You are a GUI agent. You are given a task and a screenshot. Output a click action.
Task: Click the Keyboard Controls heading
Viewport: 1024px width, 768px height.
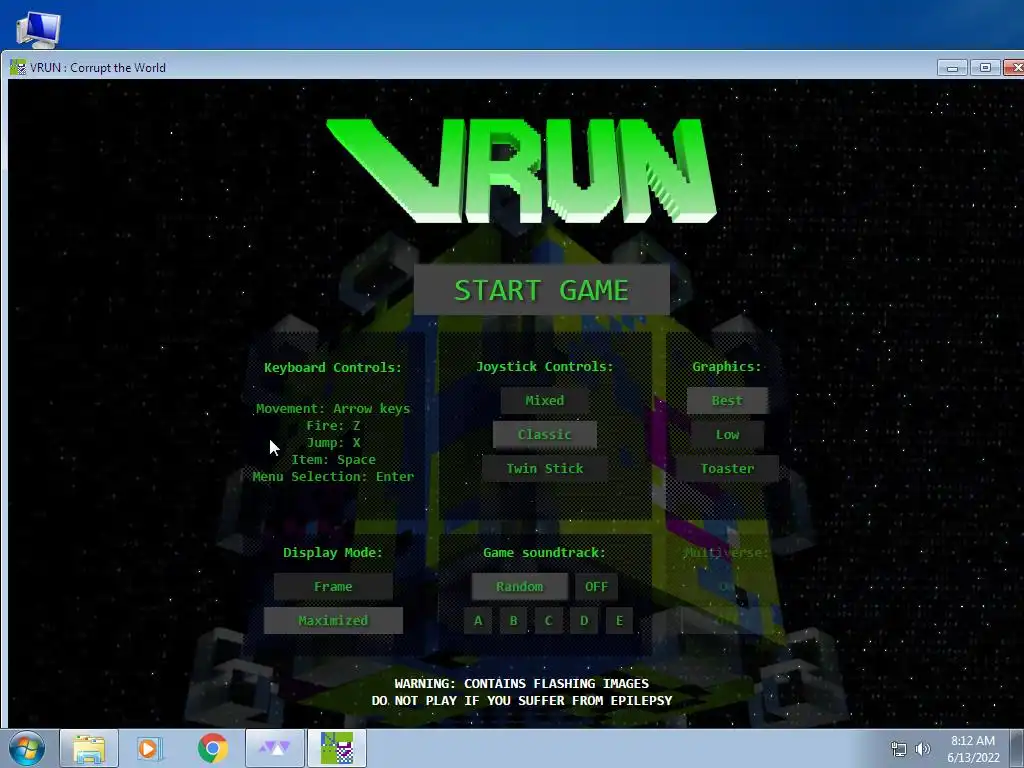pyautogui.click(x=333, y=367)
